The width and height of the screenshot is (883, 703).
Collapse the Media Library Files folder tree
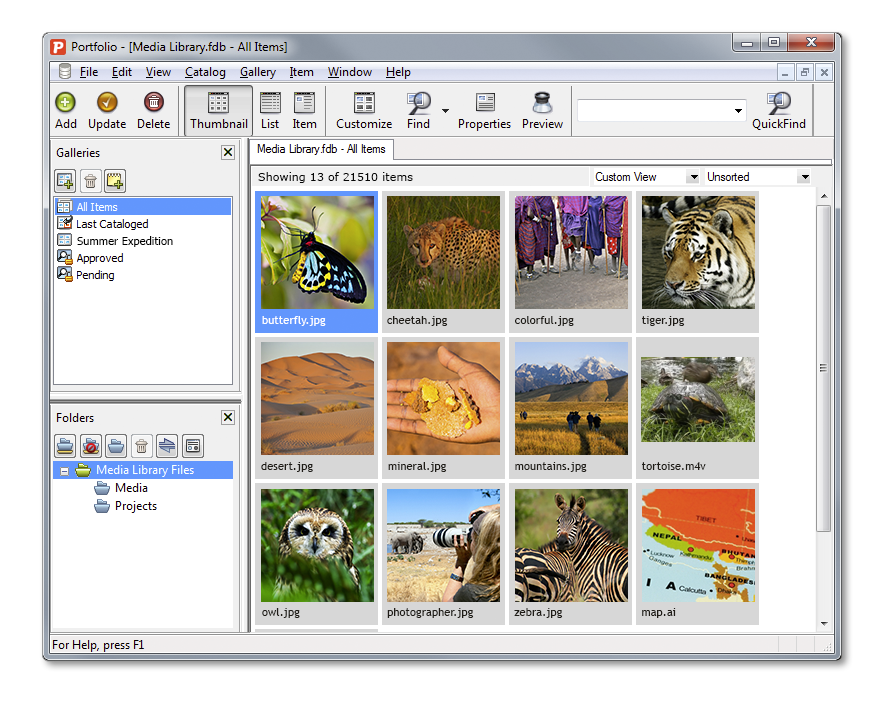pyautogui.click(x=64, y=470)
